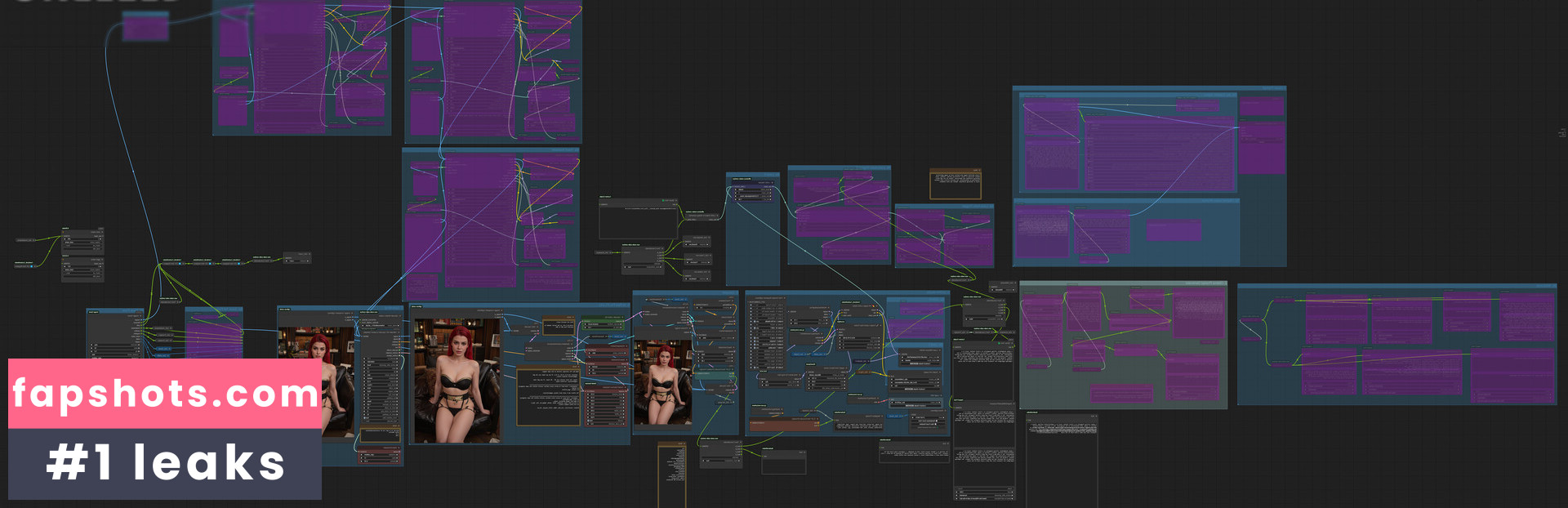Select the tall orange-bordered node at bottom
The height and width of the screenshot is (508, 1568).
671,475
